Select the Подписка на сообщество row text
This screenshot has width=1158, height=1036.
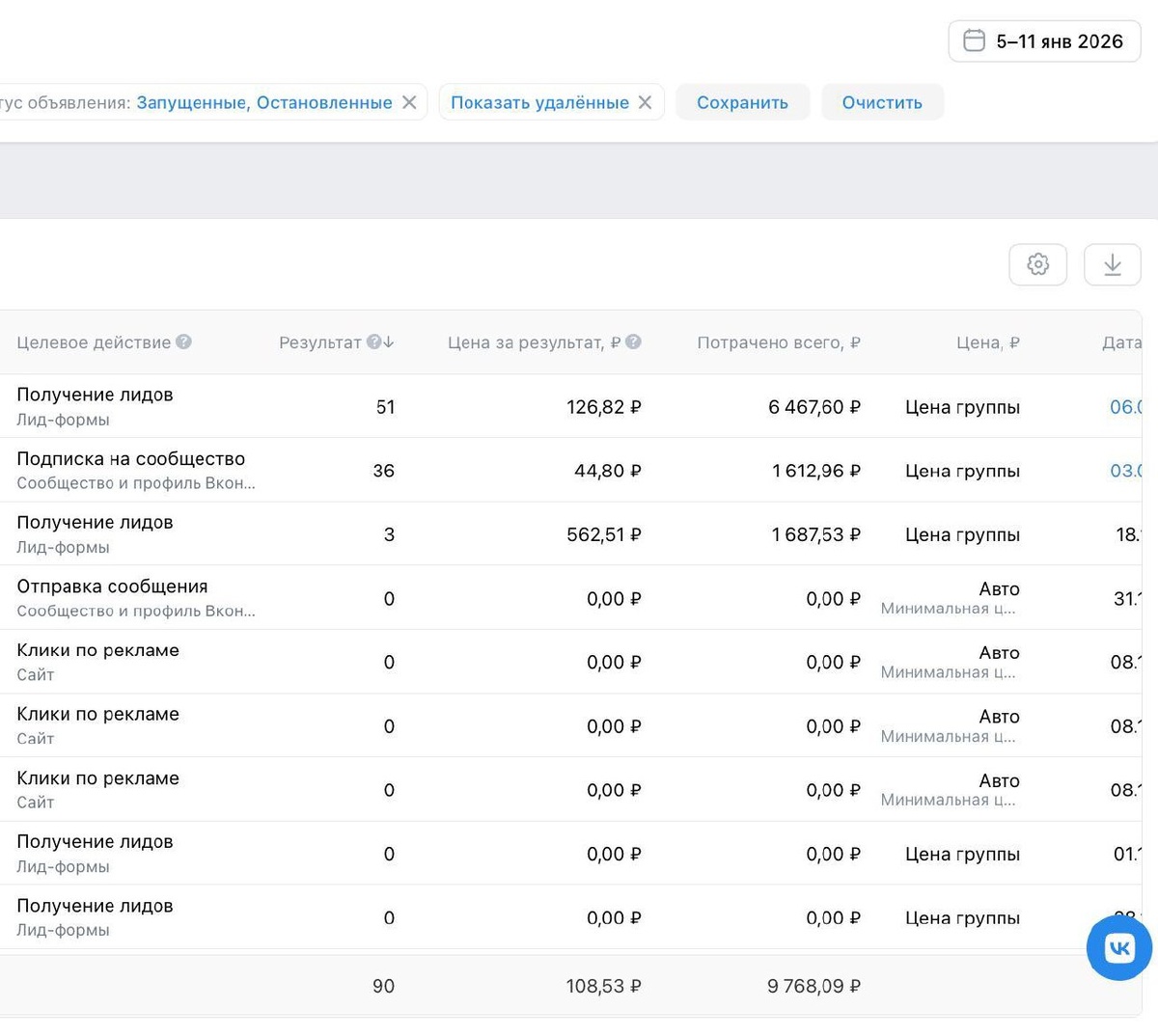click(131, 459)
